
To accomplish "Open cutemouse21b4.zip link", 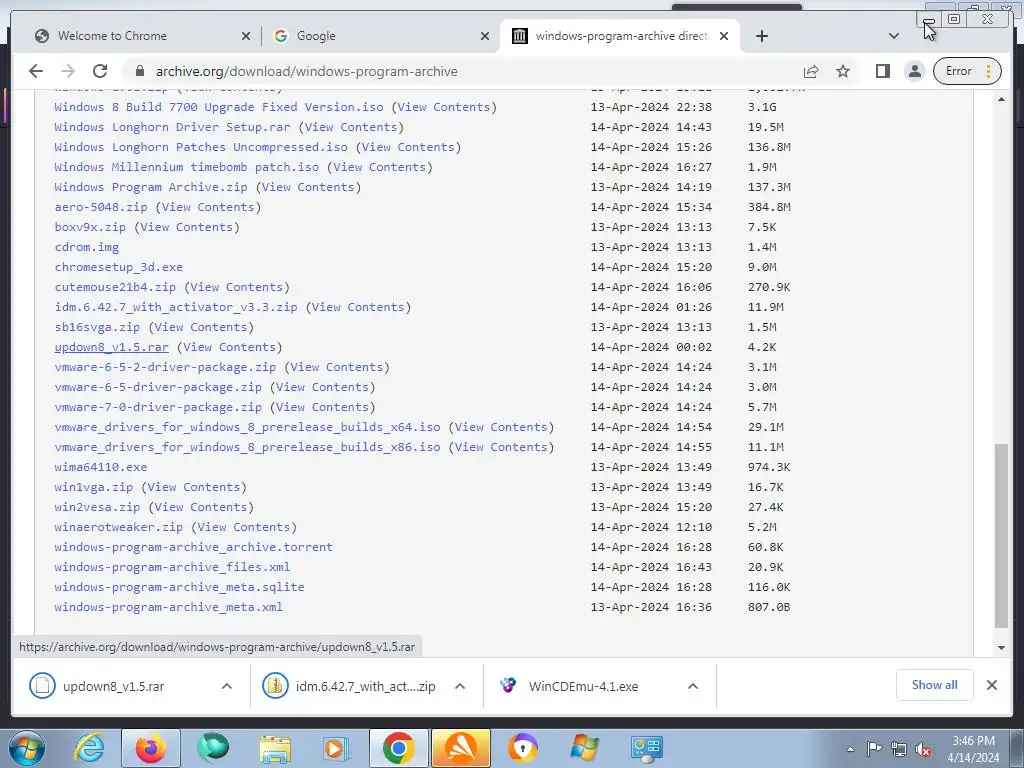I will [x=115, y=287].
